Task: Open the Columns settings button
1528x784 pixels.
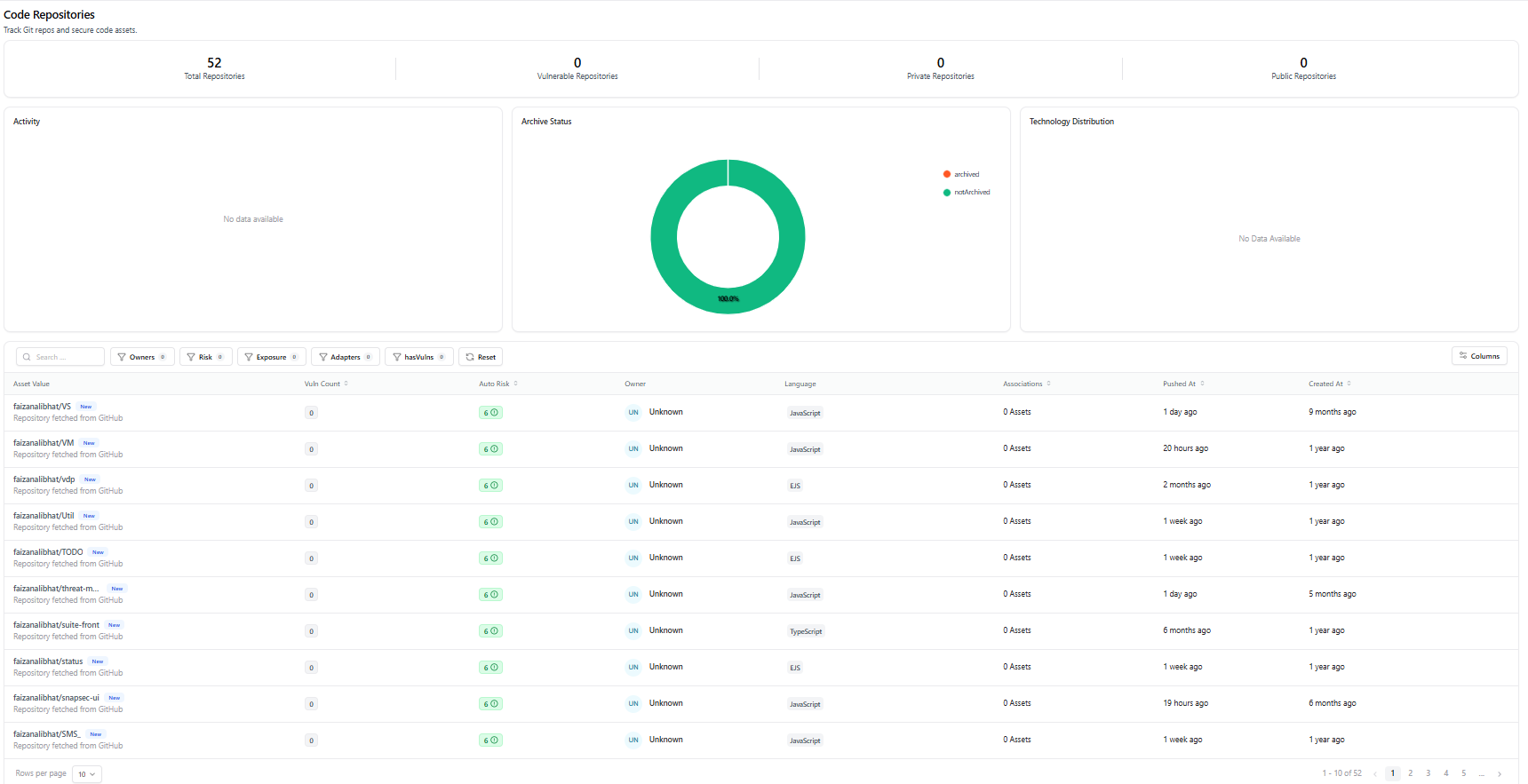Action: coord(1479,356)
